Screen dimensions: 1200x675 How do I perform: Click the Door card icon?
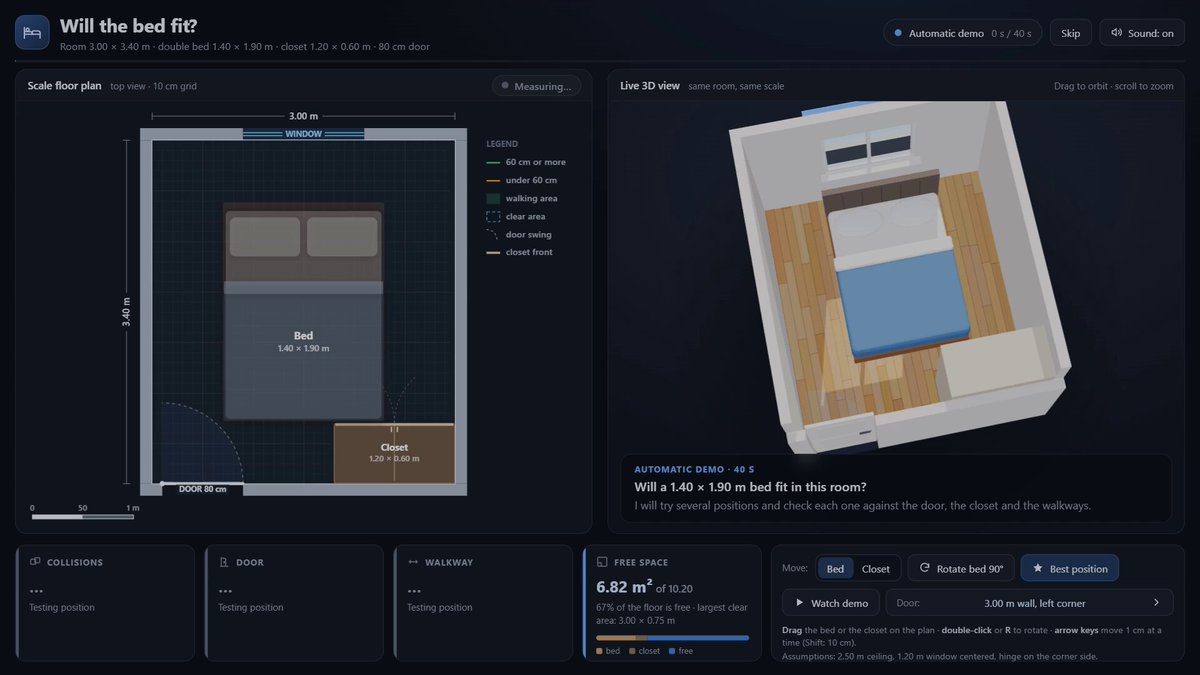224,562
